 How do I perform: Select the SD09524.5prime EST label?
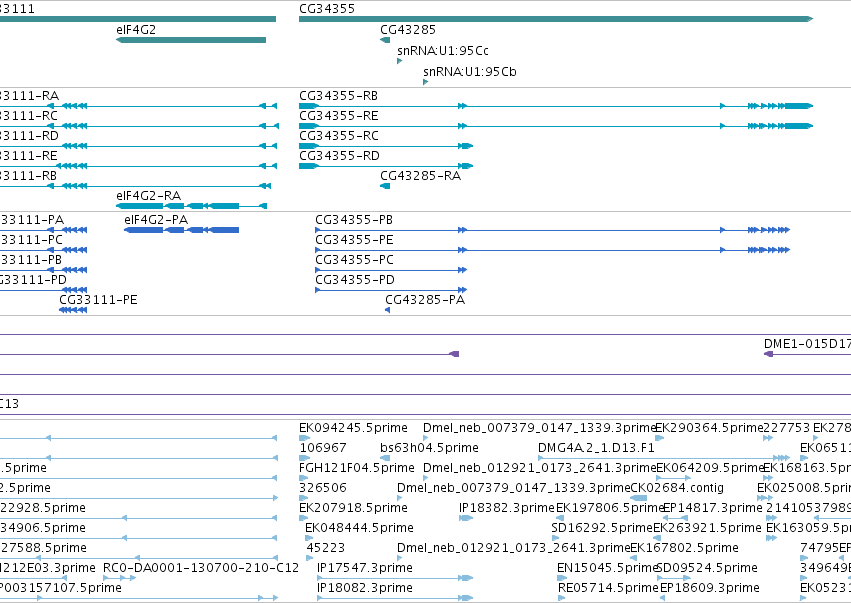click(707, 568)
